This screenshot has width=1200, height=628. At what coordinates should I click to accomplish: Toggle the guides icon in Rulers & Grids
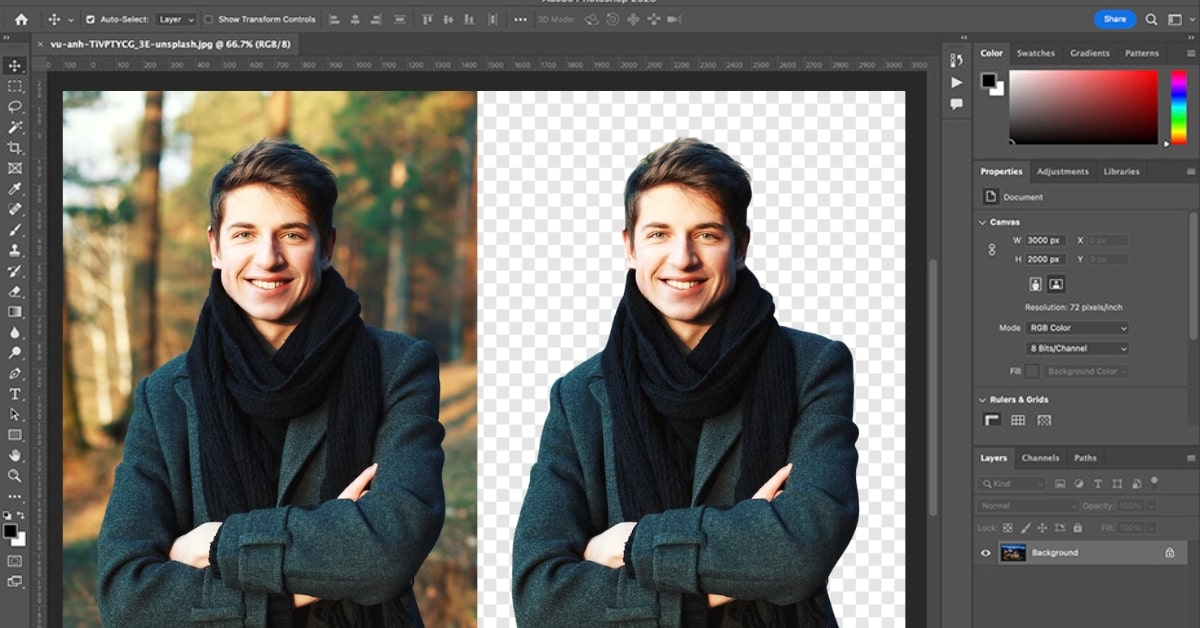click(1044, 421)
